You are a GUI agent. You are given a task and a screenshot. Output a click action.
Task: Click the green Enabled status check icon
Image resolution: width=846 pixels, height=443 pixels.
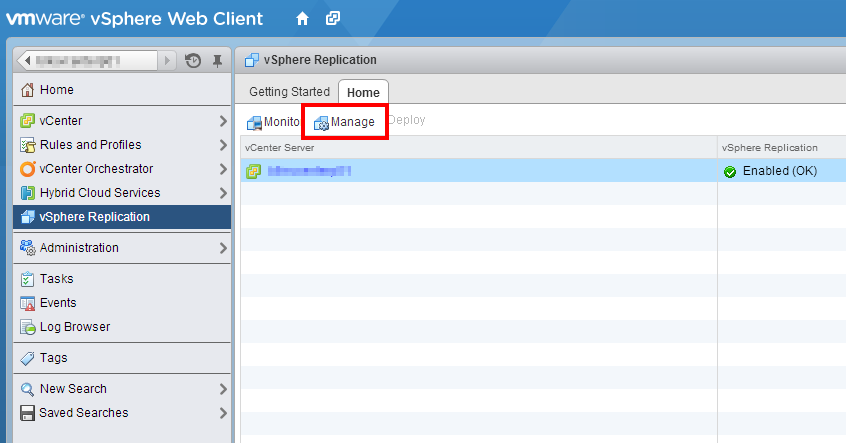[730, 172]
